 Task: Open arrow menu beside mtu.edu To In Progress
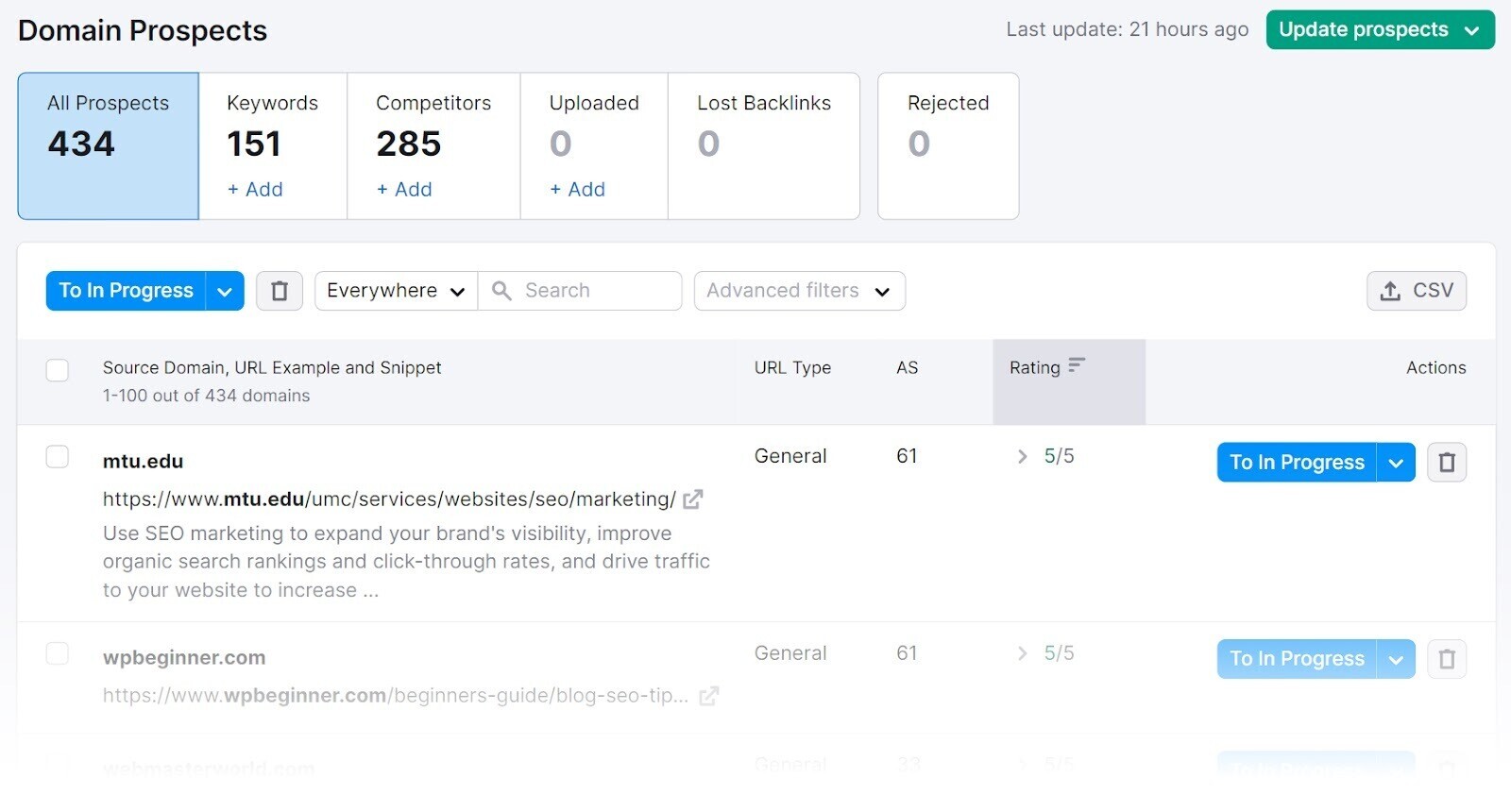click(1396, 463)
